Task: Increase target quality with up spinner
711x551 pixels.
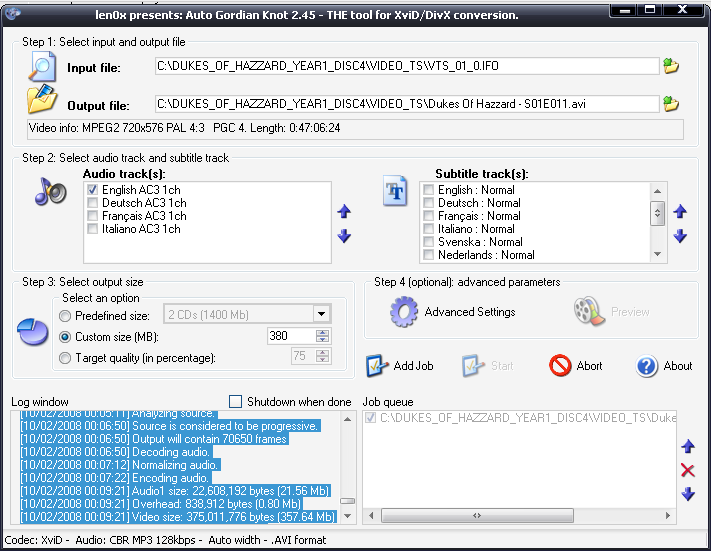Action: [322, 352]
